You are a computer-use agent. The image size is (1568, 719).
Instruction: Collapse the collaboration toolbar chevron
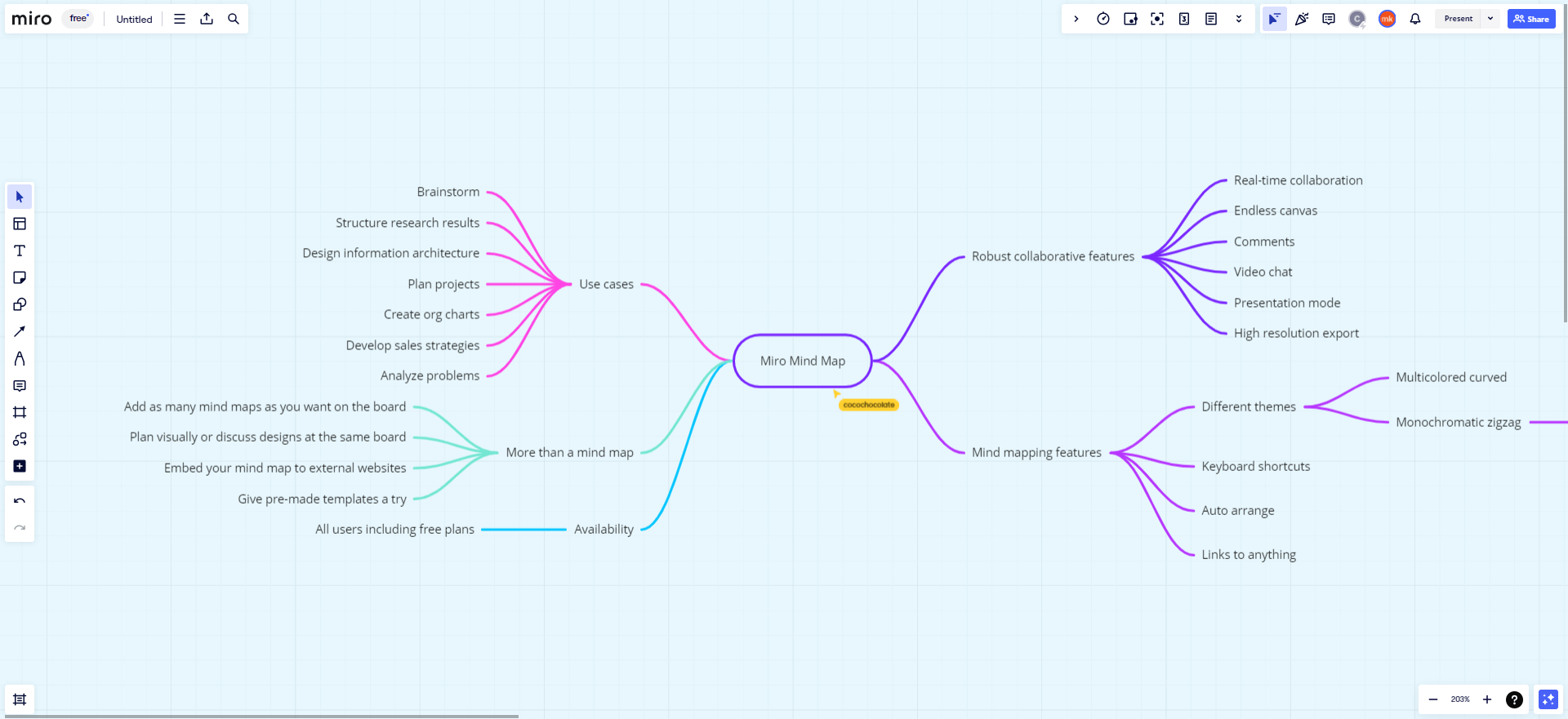(x=1076, y=19)
